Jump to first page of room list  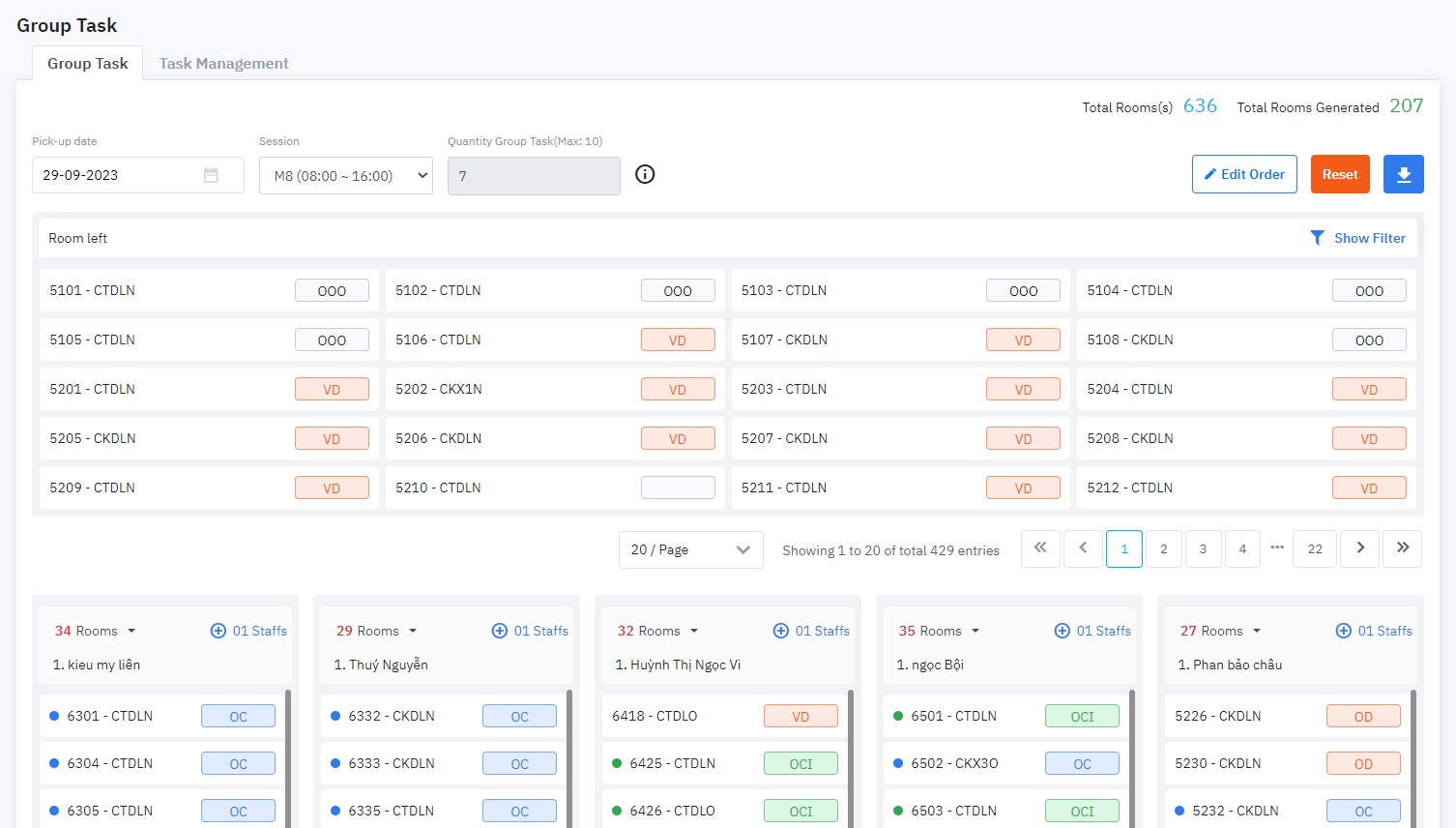[1040, 548]
